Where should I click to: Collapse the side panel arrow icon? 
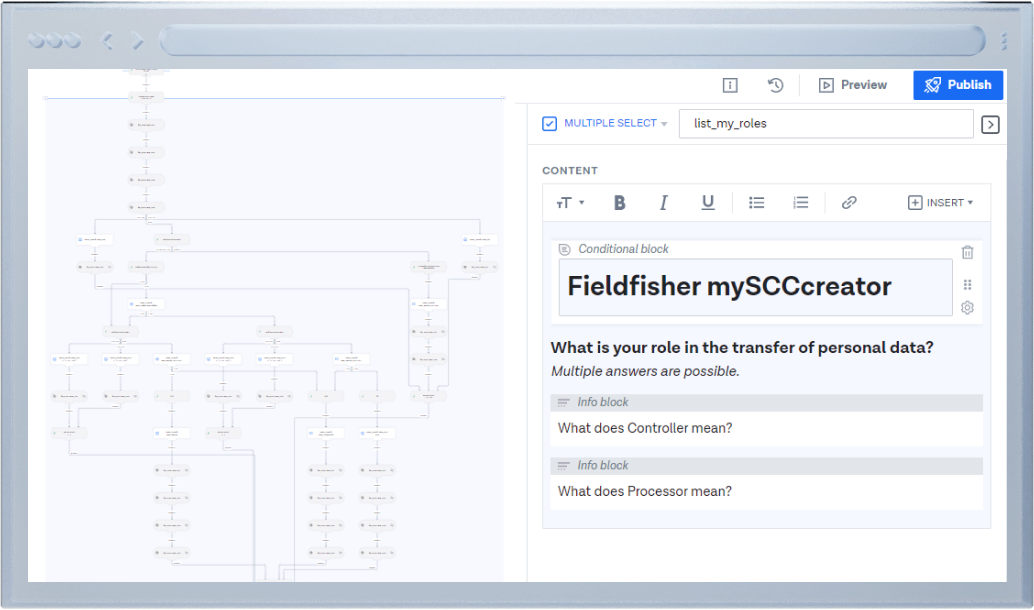(x=990, y=125)
